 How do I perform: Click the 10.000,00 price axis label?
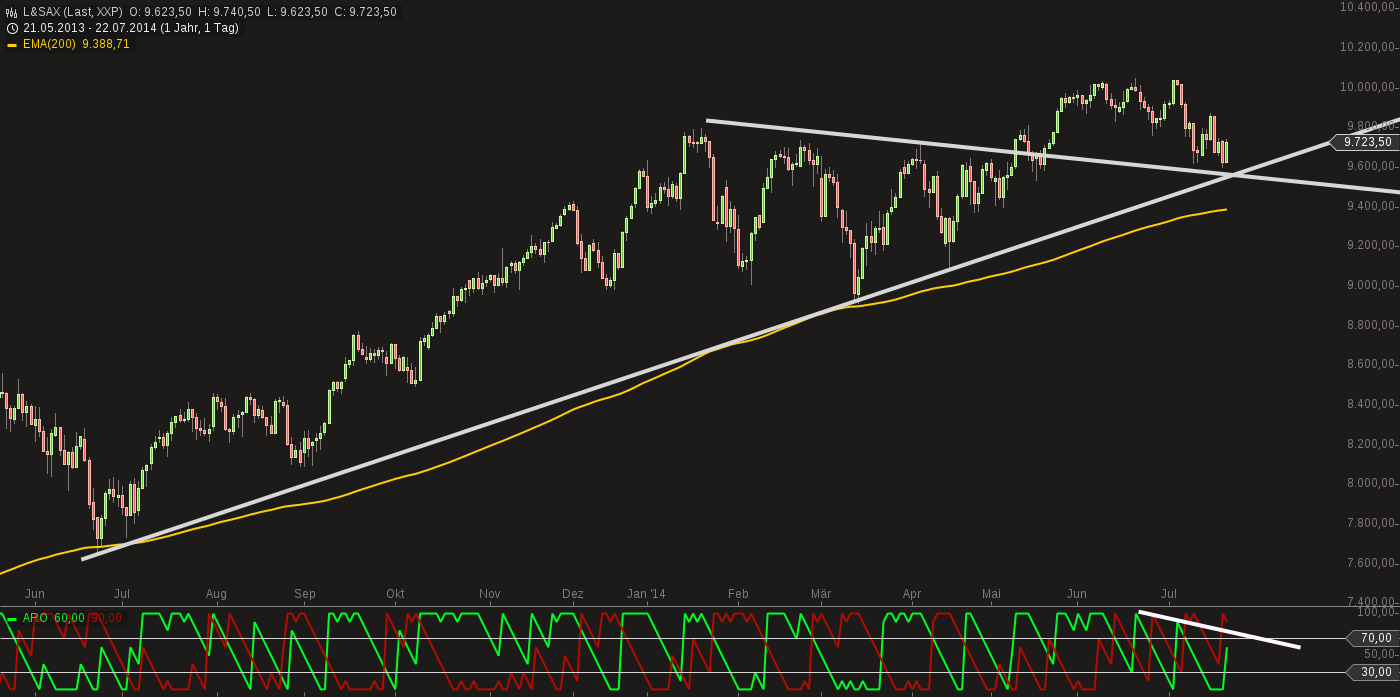1369,86
